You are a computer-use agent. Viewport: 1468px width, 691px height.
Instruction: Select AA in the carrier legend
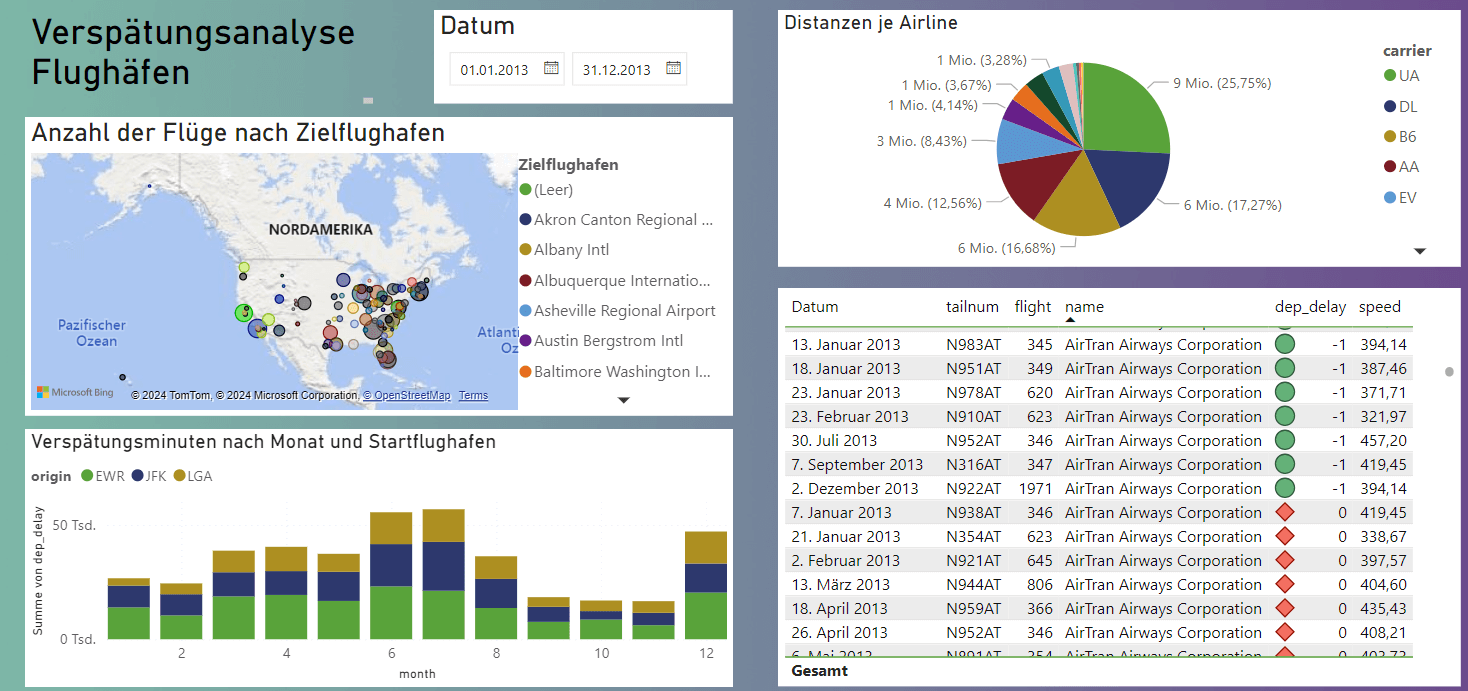(x=1401, y=167)
